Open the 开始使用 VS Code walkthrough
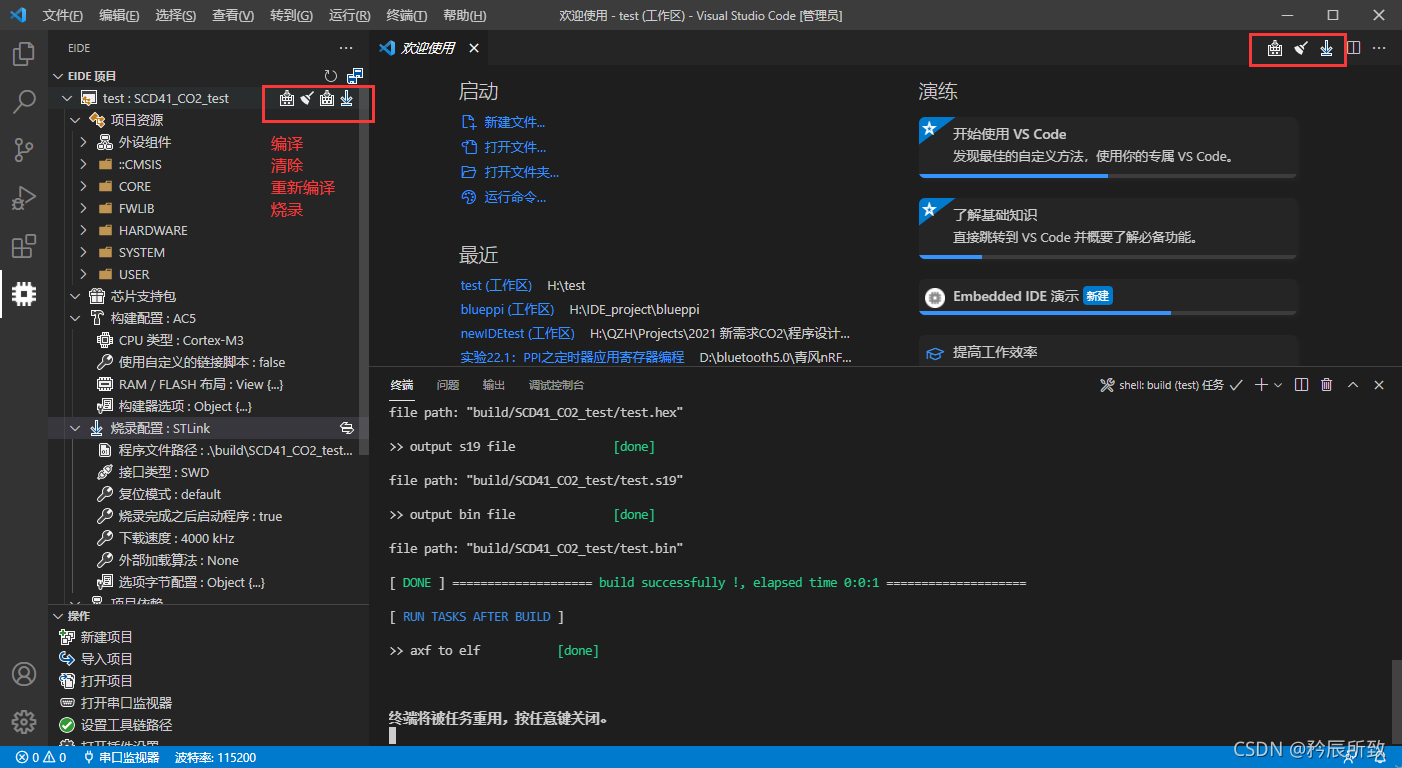The image size is (1402, 768). [1107, 146]
